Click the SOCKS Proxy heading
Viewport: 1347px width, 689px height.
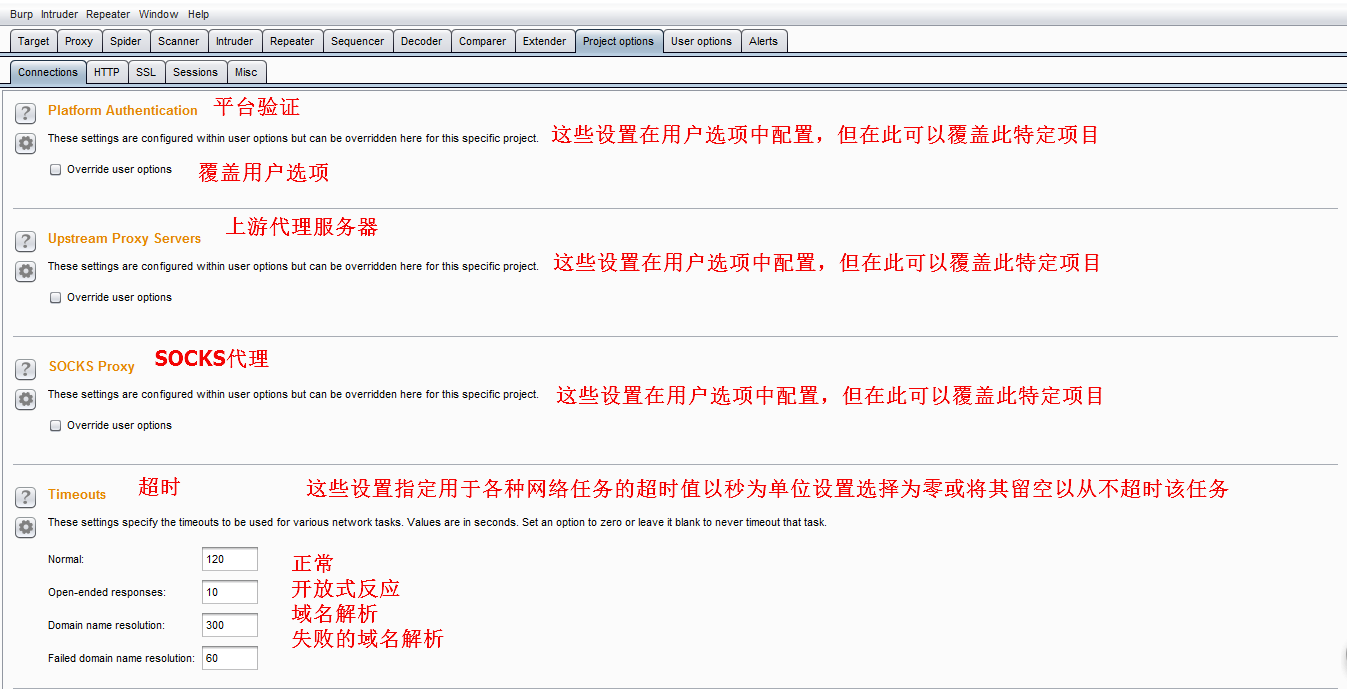point(91,367)
